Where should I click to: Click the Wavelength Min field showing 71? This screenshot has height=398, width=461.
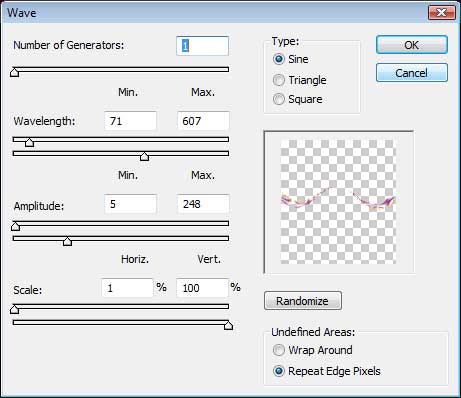click(130, 121)
